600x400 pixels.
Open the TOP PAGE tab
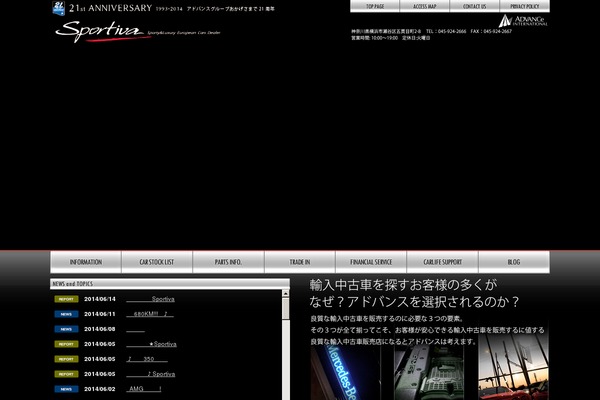(375, 6)
